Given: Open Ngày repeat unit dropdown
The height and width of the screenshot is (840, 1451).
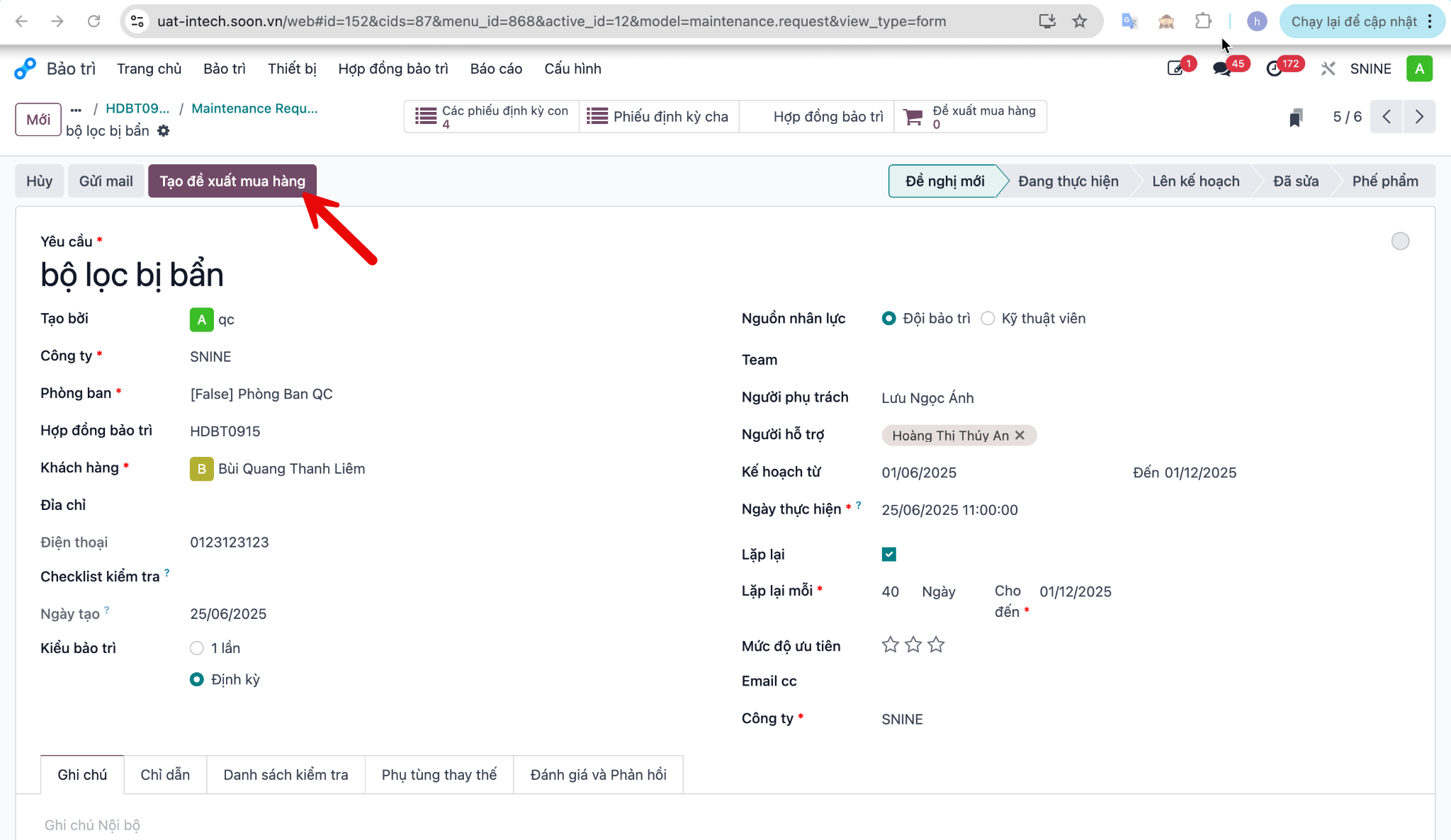Looking at the screenshot, I should (939, 591).
